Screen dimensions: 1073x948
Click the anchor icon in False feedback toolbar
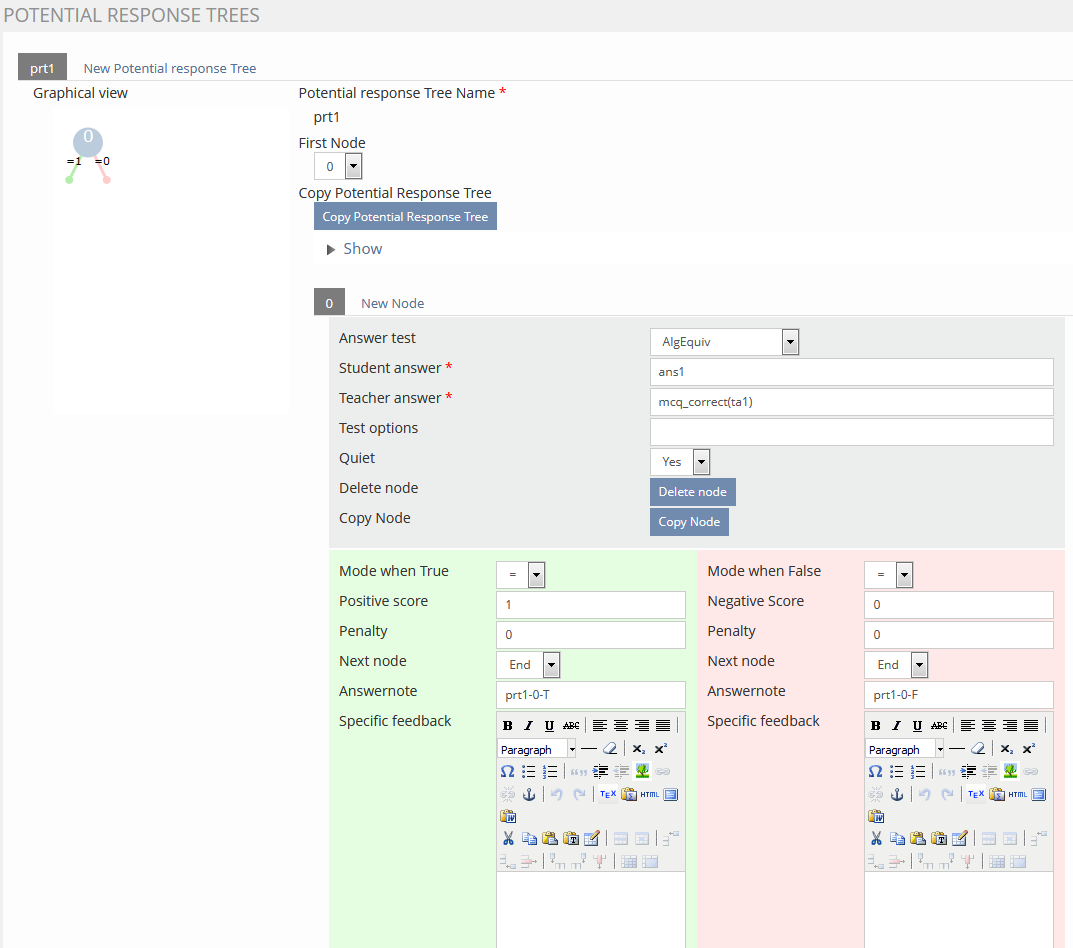click(897, 795)
